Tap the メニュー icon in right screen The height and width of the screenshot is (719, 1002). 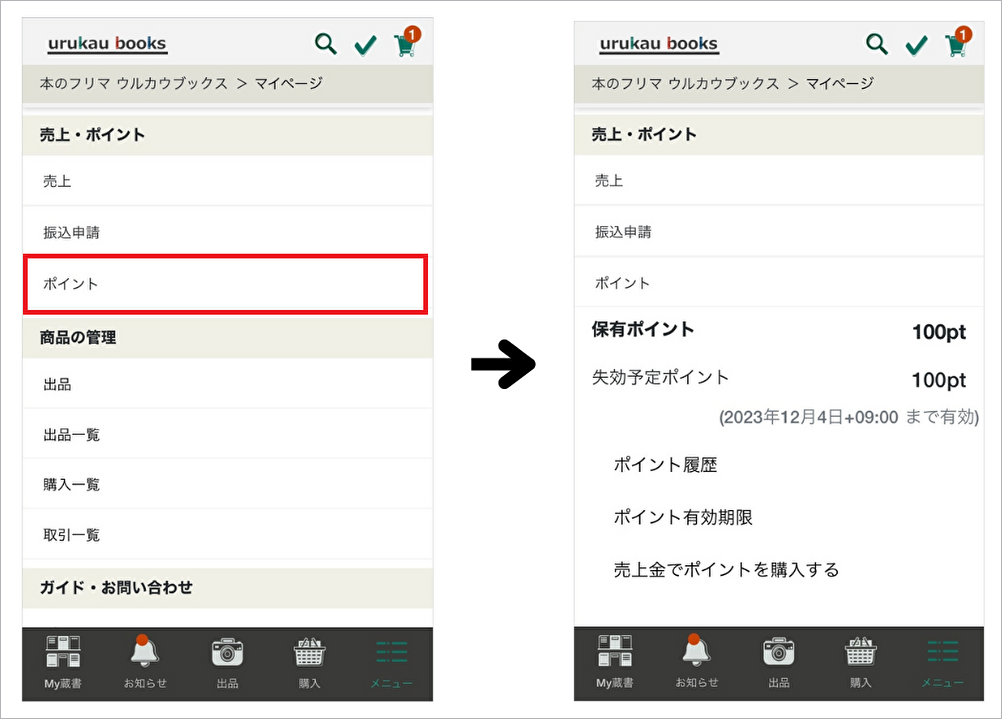(942, 660)
